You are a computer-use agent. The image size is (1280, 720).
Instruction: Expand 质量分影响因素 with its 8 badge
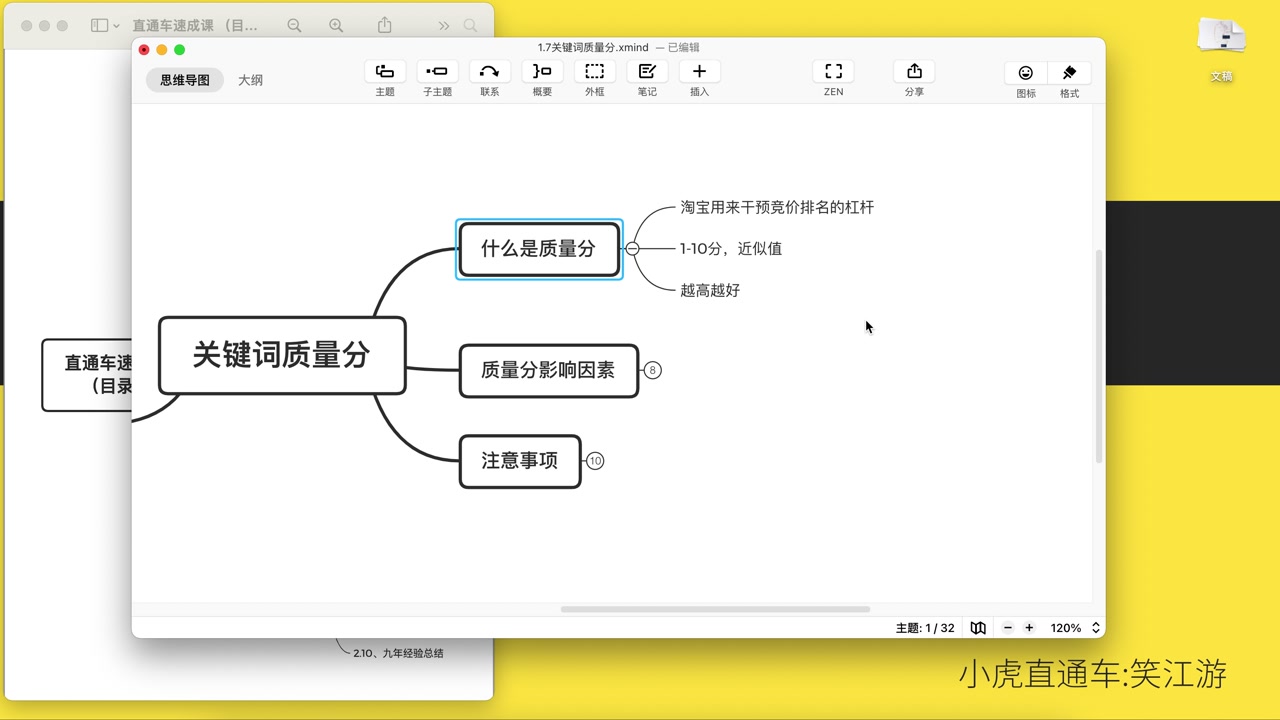tap(652, 370)
